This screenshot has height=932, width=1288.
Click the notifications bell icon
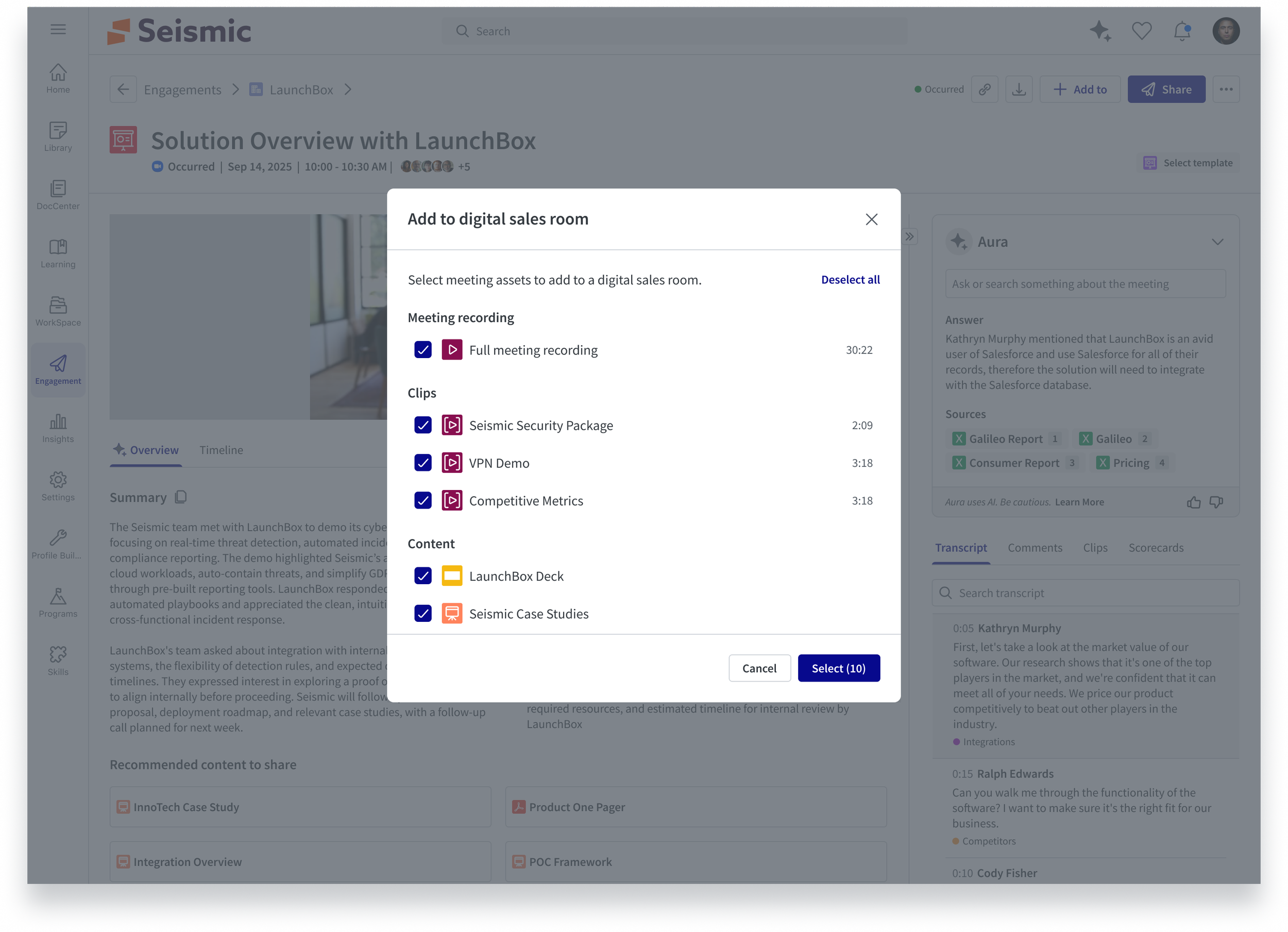pos(1182,31)
